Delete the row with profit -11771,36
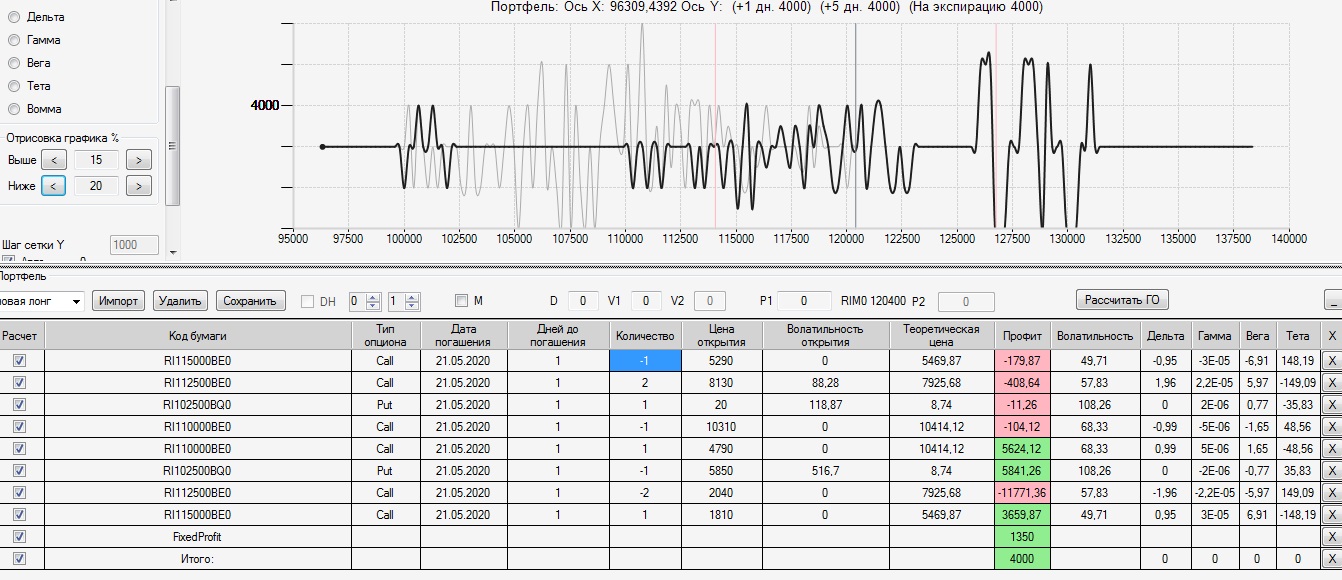Screen dimensions: 1342x580 tap(1330, 493)
